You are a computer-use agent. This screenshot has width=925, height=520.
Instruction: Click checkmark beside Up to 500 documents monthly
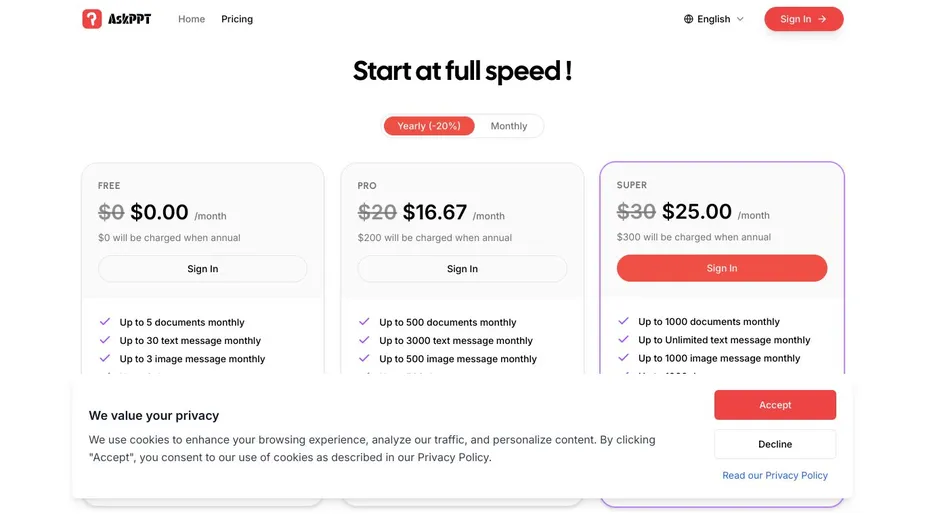pyautogui.click(x=364, y=322)
